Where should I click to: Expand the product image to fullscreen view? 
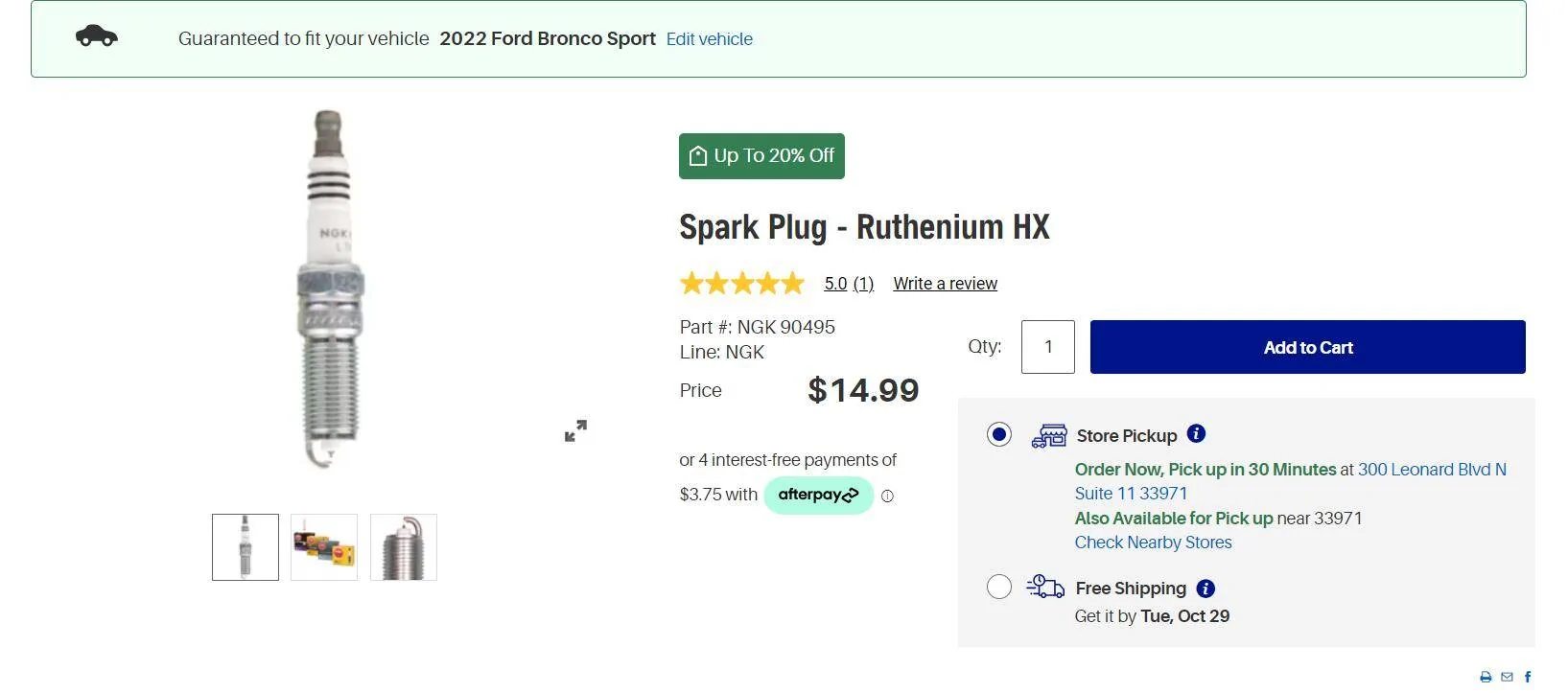pyautogui.click(x=575, y=429)
